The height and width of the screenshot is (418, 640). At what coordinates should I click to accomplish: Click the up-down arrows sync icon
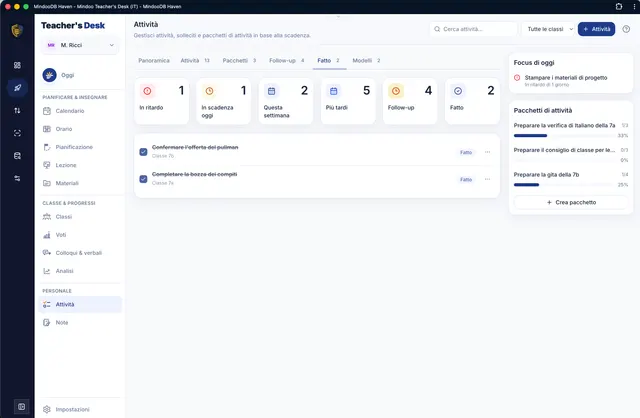(x=17, y=111)
